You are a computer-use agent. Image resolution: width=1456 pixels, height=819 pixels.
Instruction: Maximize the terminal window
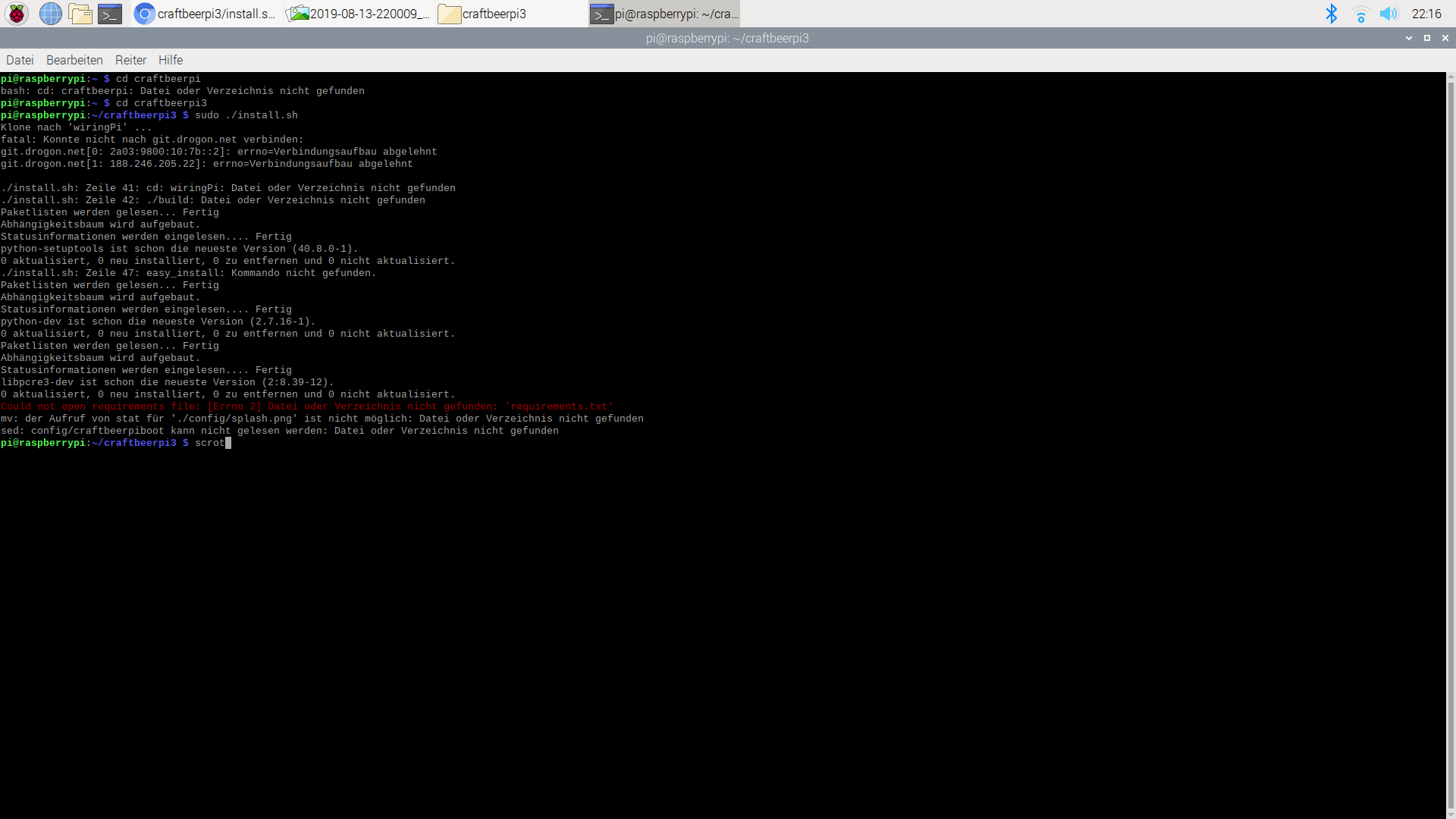click(1427, 38)
